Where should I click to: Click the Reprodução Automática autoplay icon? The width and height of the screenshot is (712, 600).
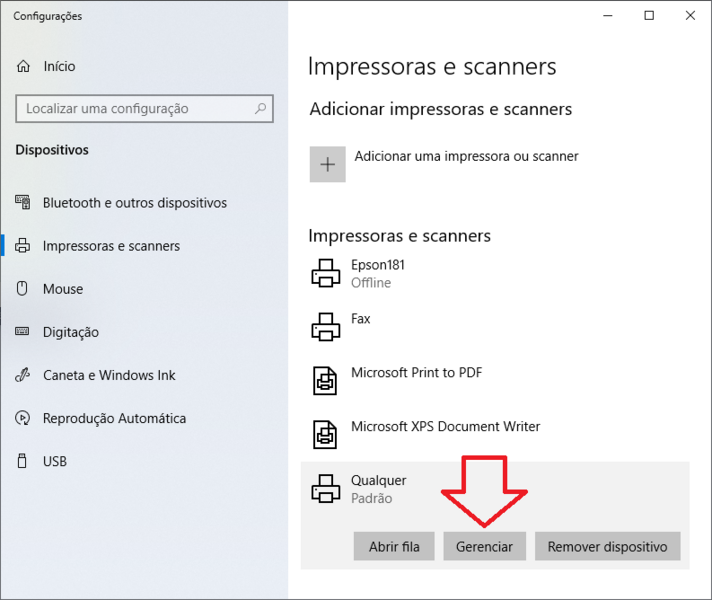(23, 418)
